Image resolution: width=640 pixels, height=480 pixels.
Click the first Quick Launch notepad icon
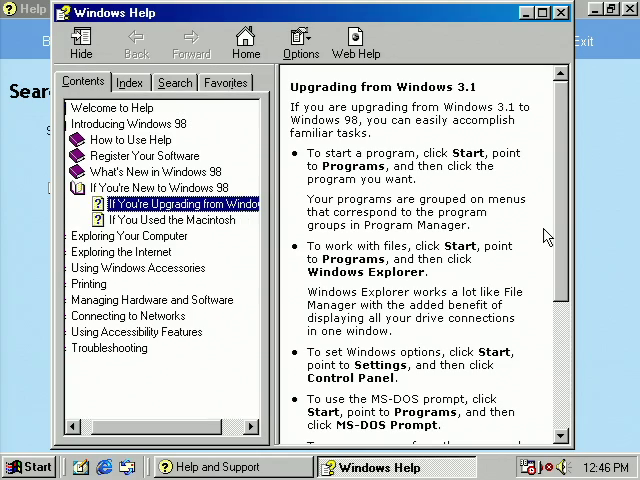[x=81, y=467]
